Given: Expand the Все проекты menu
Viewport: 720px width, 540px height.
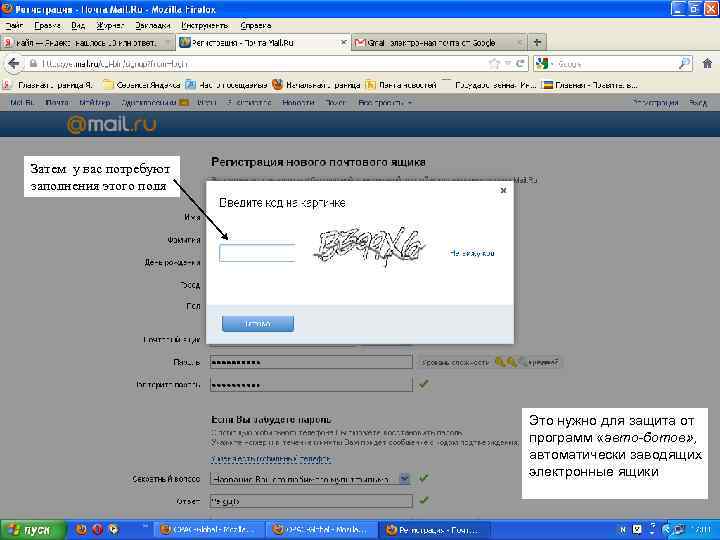Looking at the screenshot, I should 385,103.
